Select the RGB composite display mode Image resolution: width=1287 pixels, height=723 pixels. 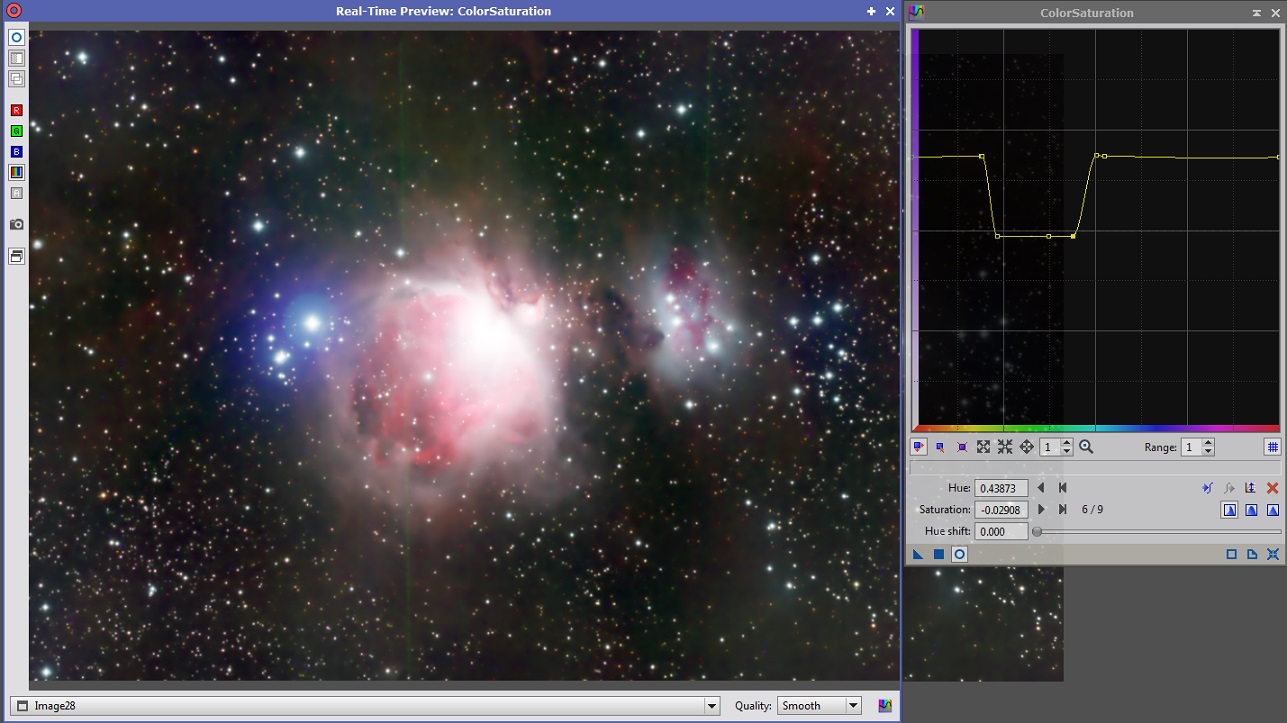point(16,172)
